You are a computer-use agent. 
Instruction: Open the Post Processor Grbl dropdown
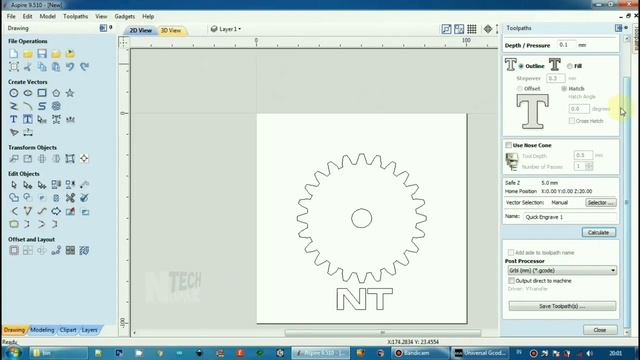pyautogui.click(x=562, y=270)
